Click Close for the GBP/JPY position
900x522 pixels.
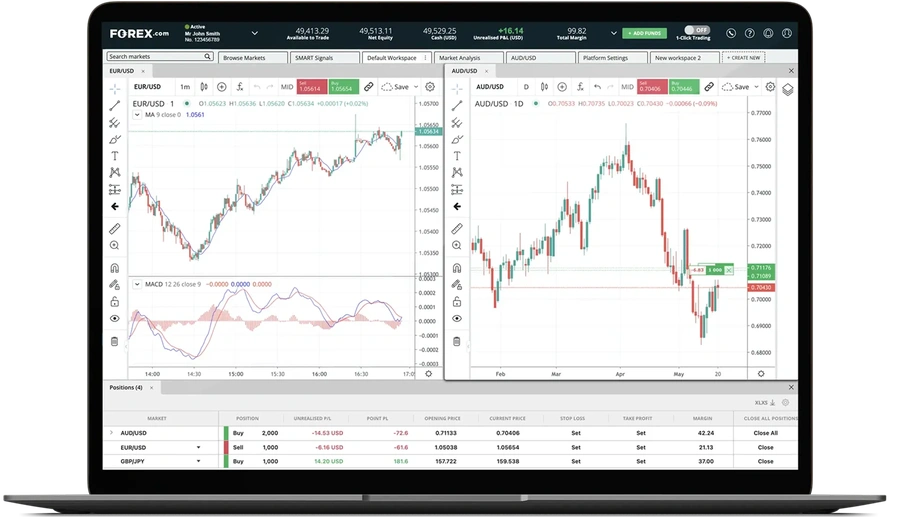765,461
